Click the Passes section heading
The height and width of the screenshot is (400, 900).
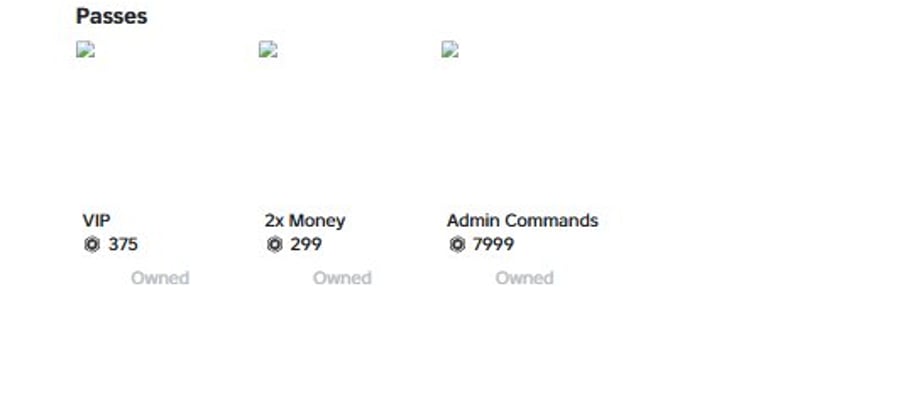tap(111, 16)
